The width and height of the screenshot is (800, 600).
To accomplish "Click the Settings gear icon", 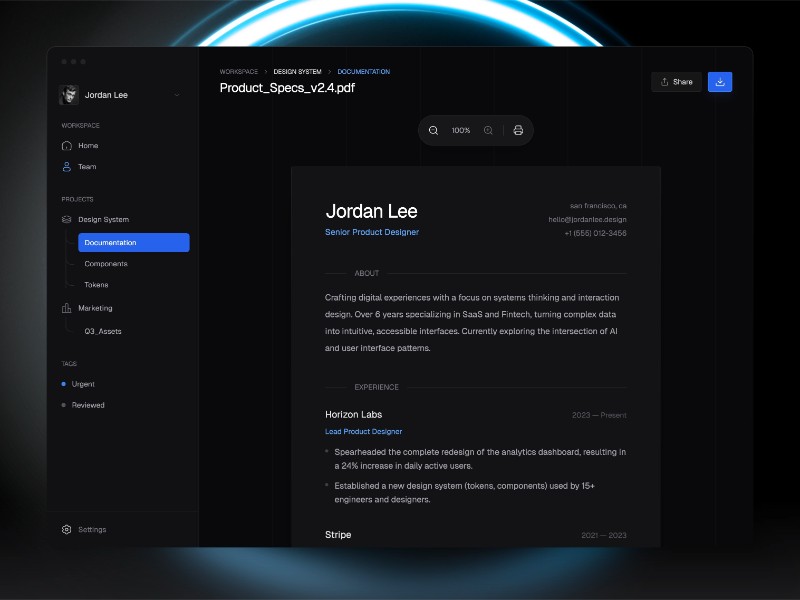I will (67, 529).
